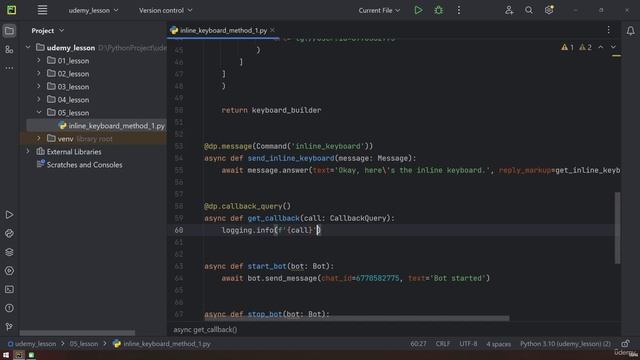Screen dimensions: 640x360
Task: Click line 60 logging.info code
Action: 271,230
